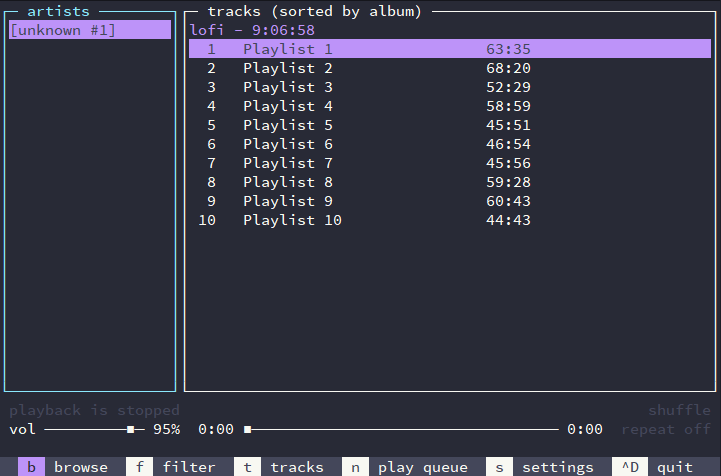Open the play queue view
Viewport: 721px width, 476px height.
[422, 467]
